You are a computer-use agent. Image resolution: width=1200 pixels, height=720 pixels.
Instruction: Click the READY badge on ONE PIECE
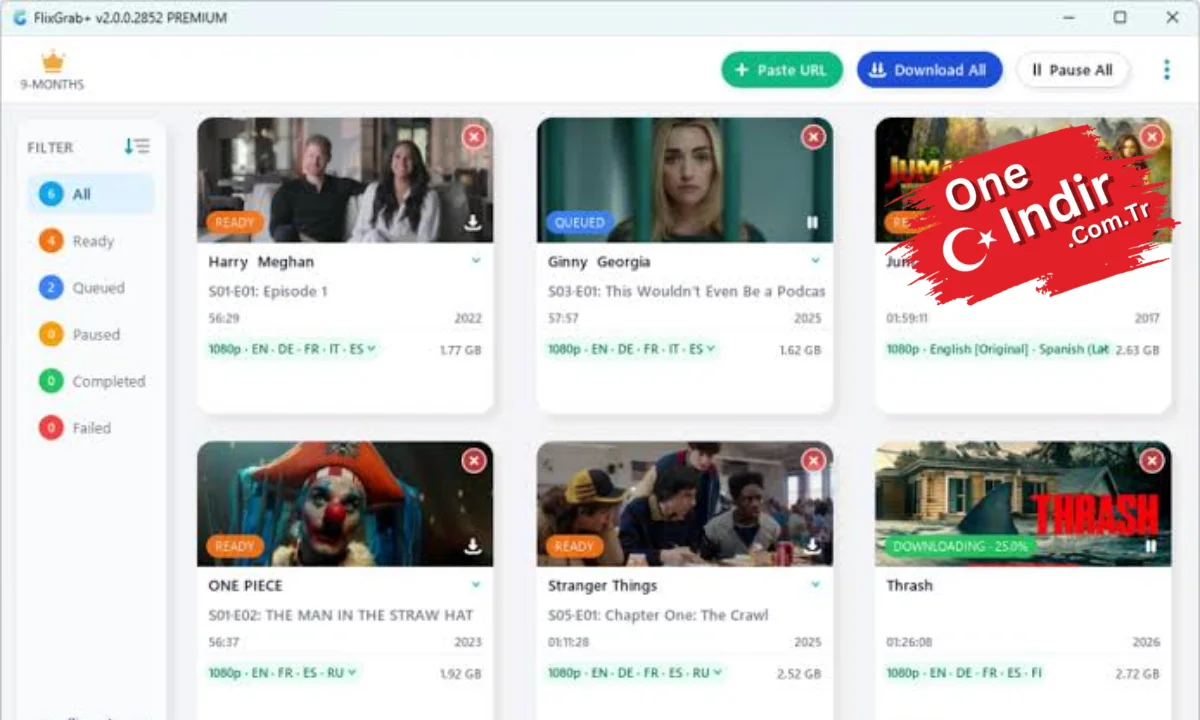pos(235,546)
